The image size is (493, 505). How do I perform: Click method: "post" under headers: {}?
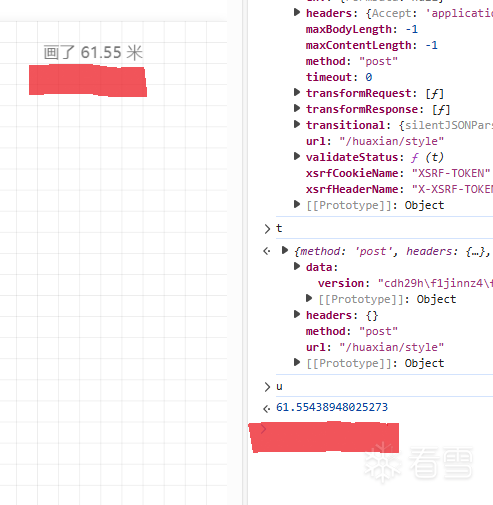[x=352, y=331]
